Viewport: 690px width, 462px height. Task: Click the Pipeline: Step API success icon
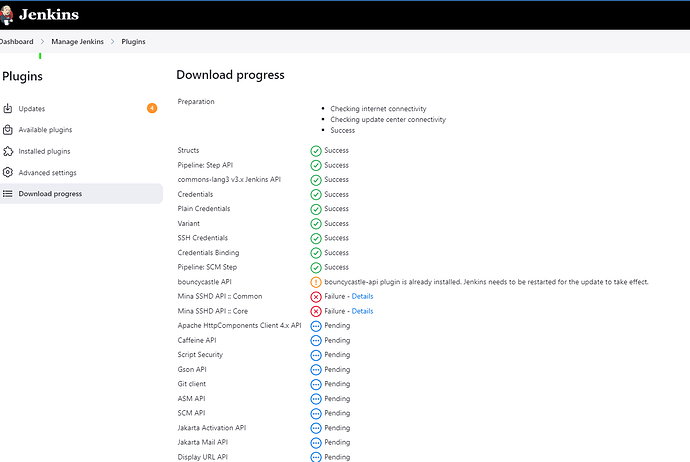[x=316, y=165]
